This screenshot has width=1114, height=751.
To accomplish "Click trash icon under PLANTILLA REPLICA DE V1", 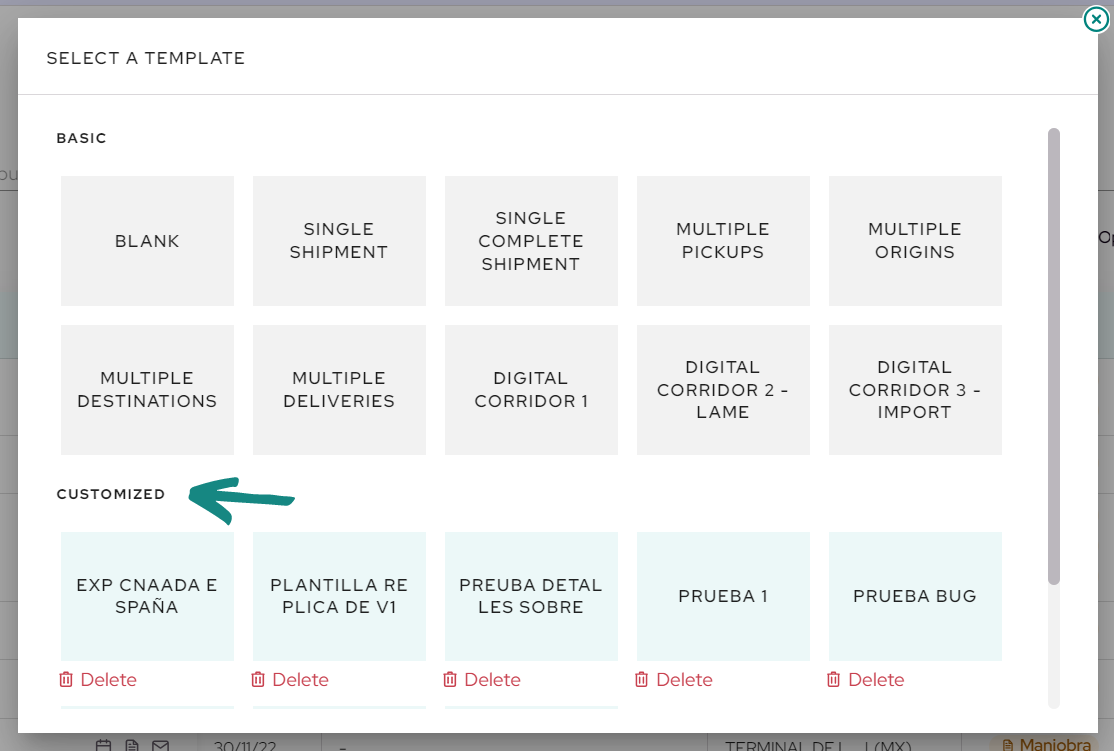I will point(257,680).
